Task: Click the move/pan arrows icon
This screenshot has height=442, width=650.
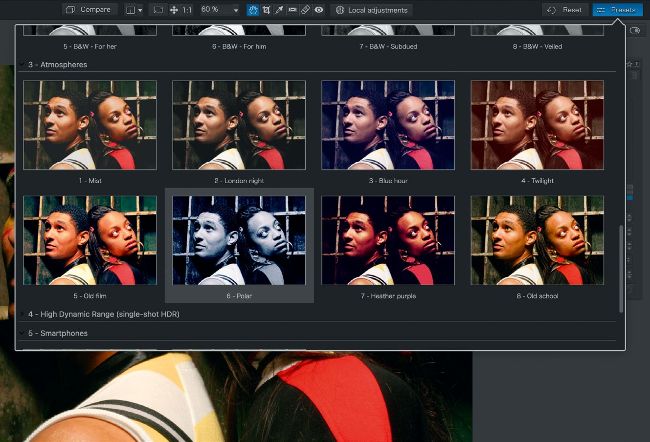Action: (x=174, y=9)
